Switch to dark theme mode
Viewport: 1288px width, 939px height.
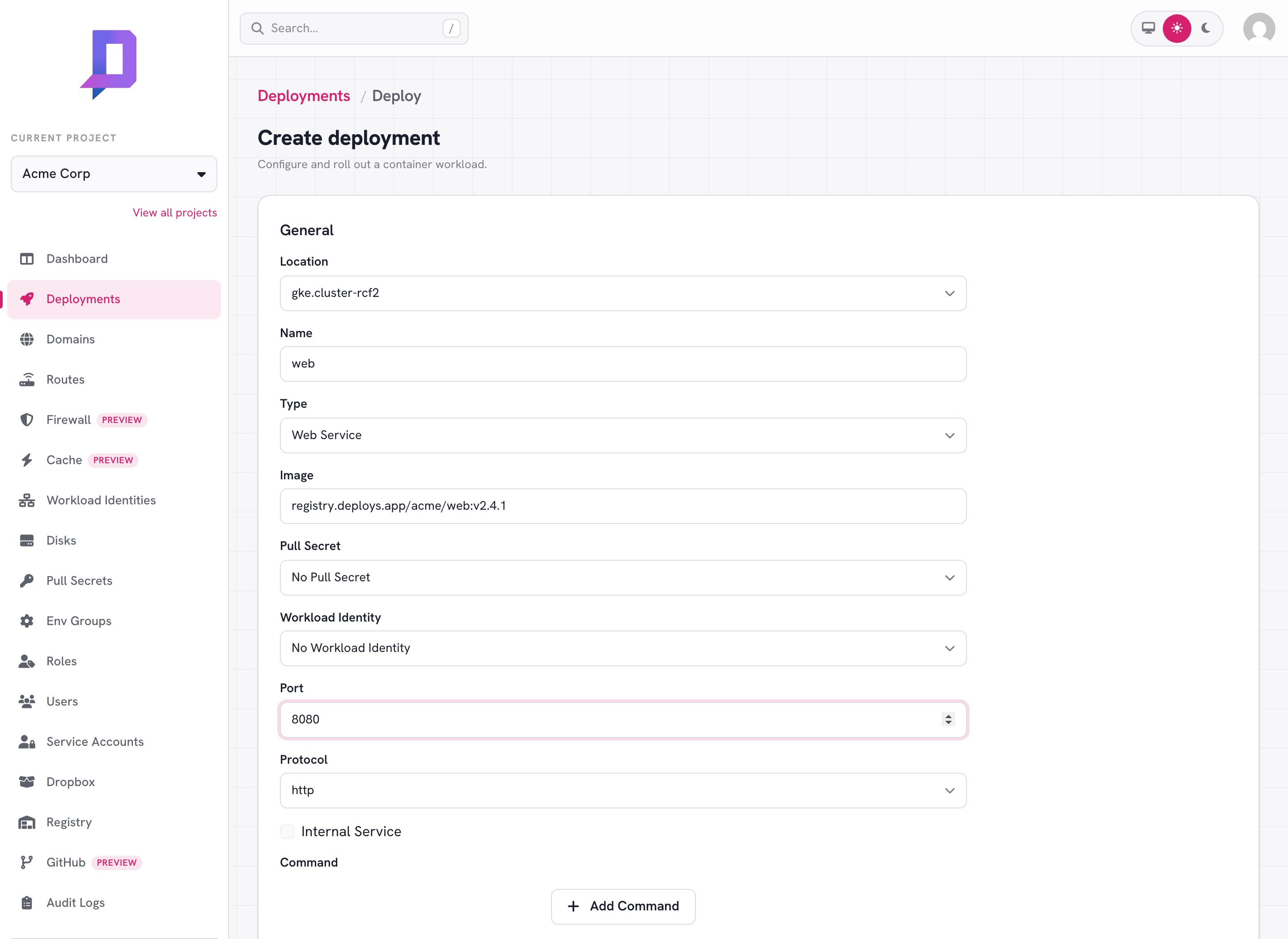coord(1206,28)
